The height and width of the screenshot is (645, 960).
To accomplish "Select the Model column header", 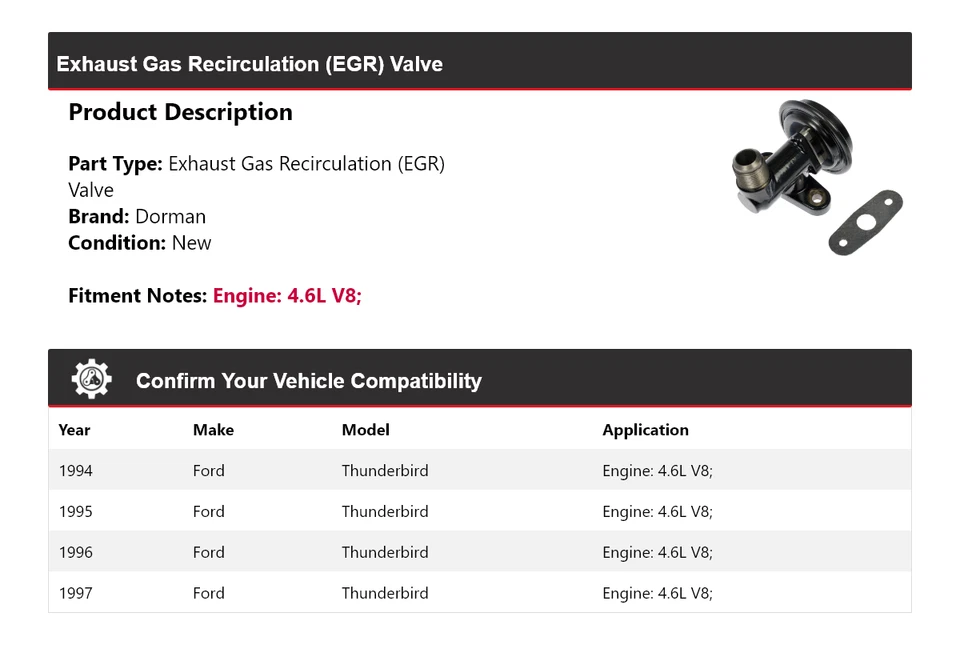I will coord(365,430).
